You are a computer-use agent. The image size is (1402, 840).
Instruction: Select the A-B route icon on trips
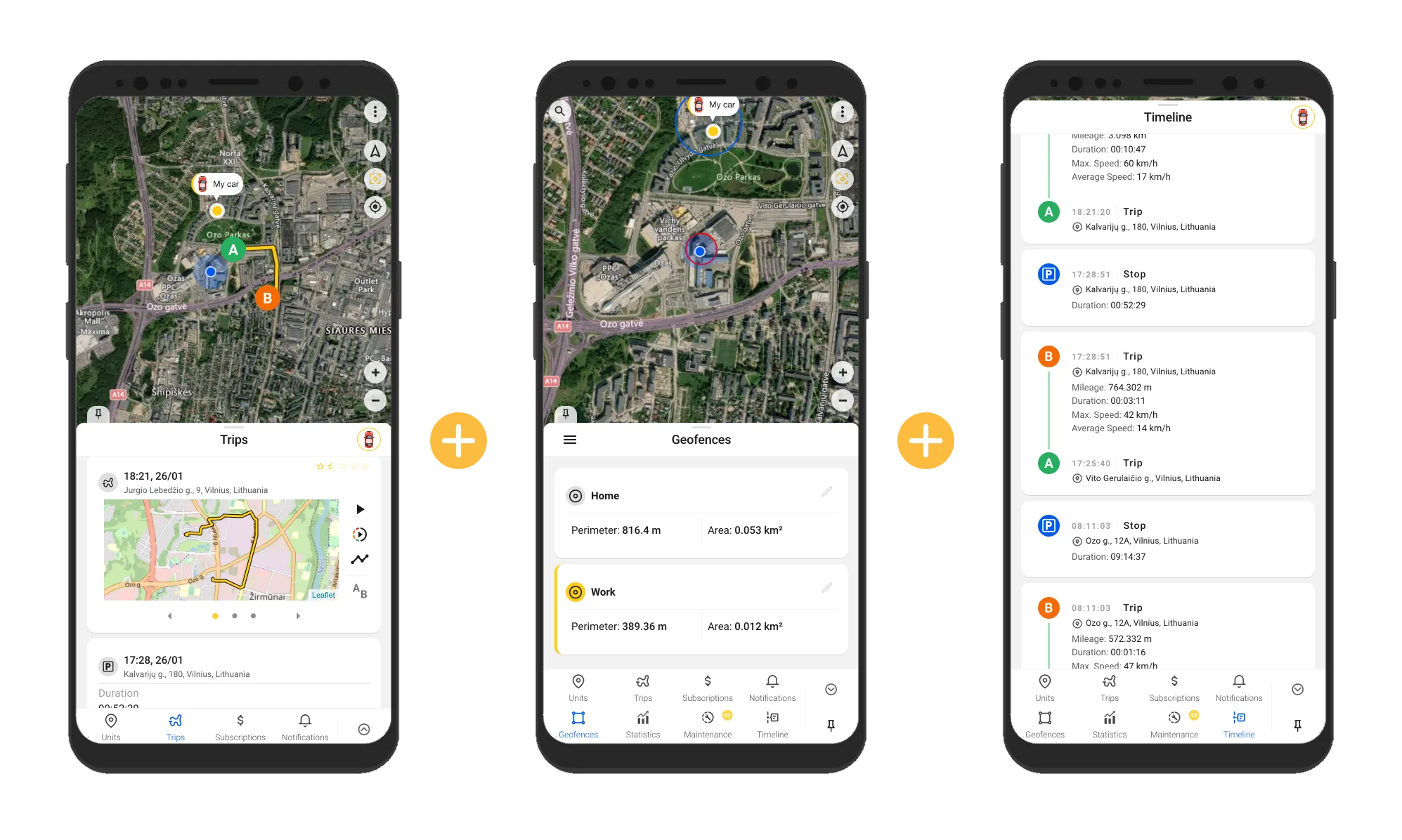tap(361, 590)
